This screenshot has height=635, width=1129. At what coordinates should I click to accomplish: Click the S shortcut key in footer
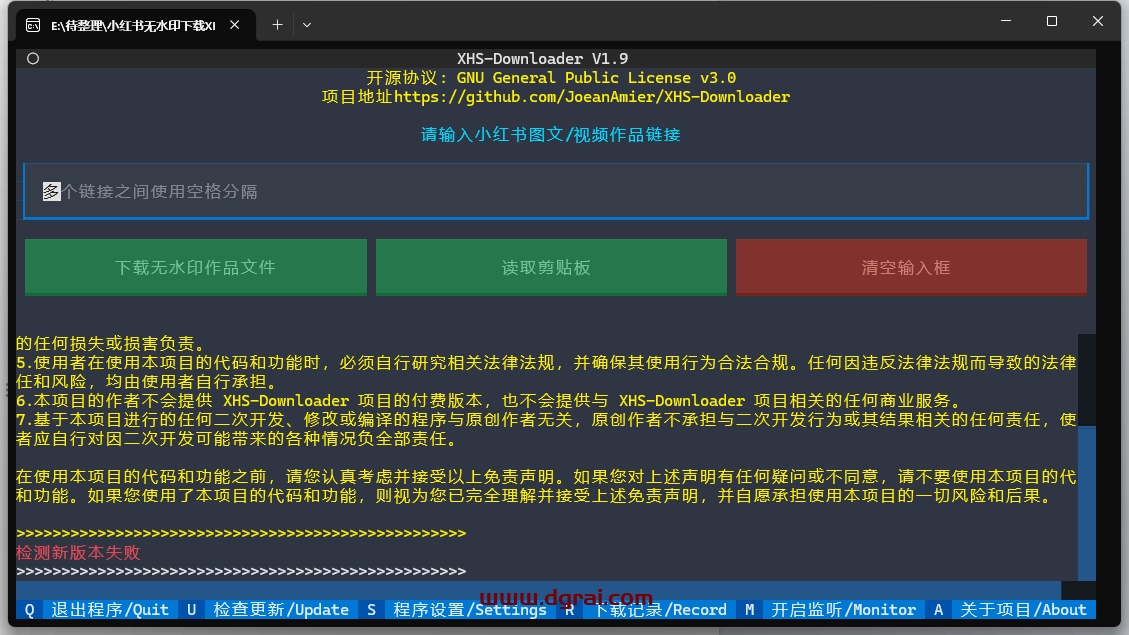click(372, 610)
